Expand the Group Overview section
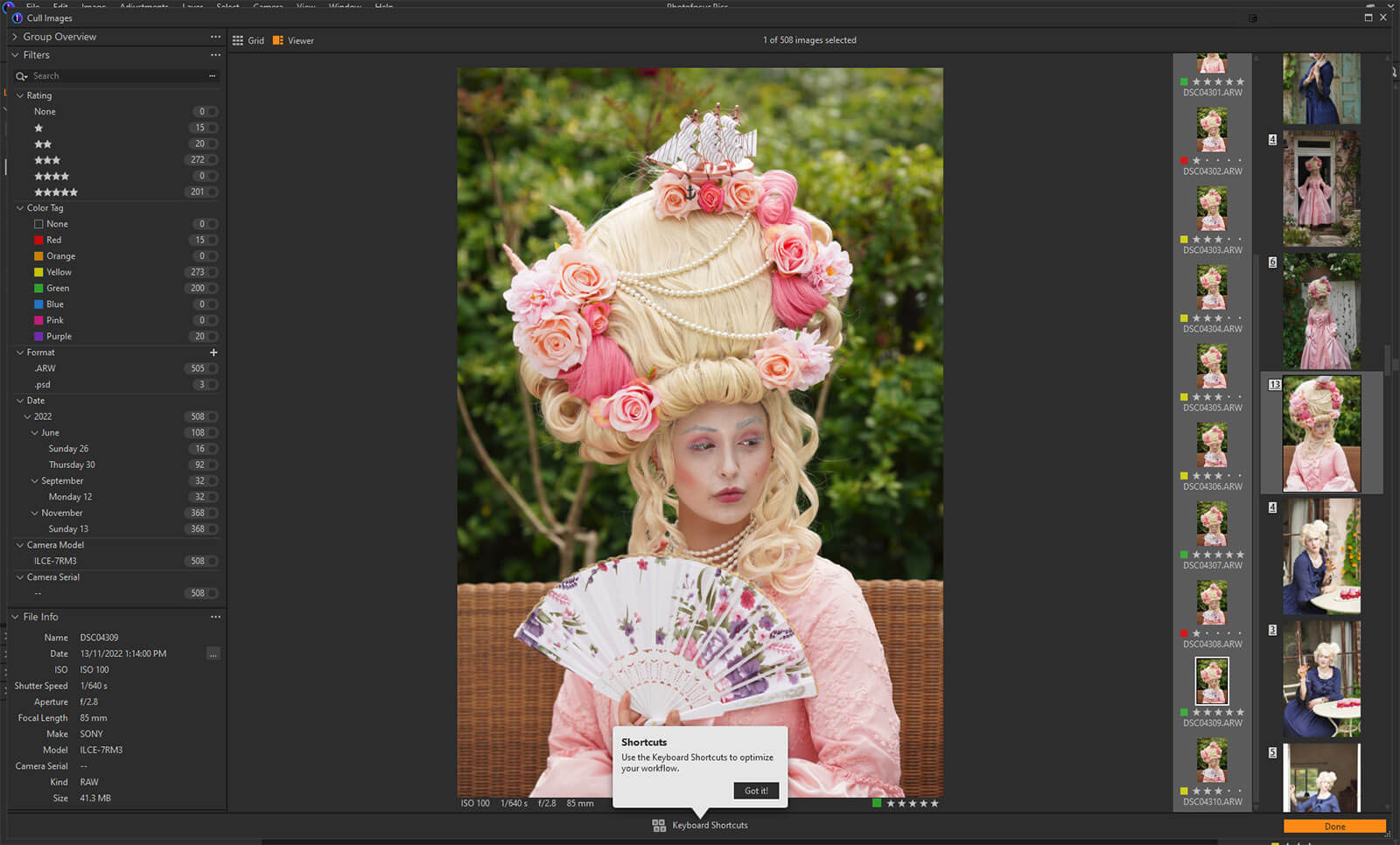 pos(15,37)
